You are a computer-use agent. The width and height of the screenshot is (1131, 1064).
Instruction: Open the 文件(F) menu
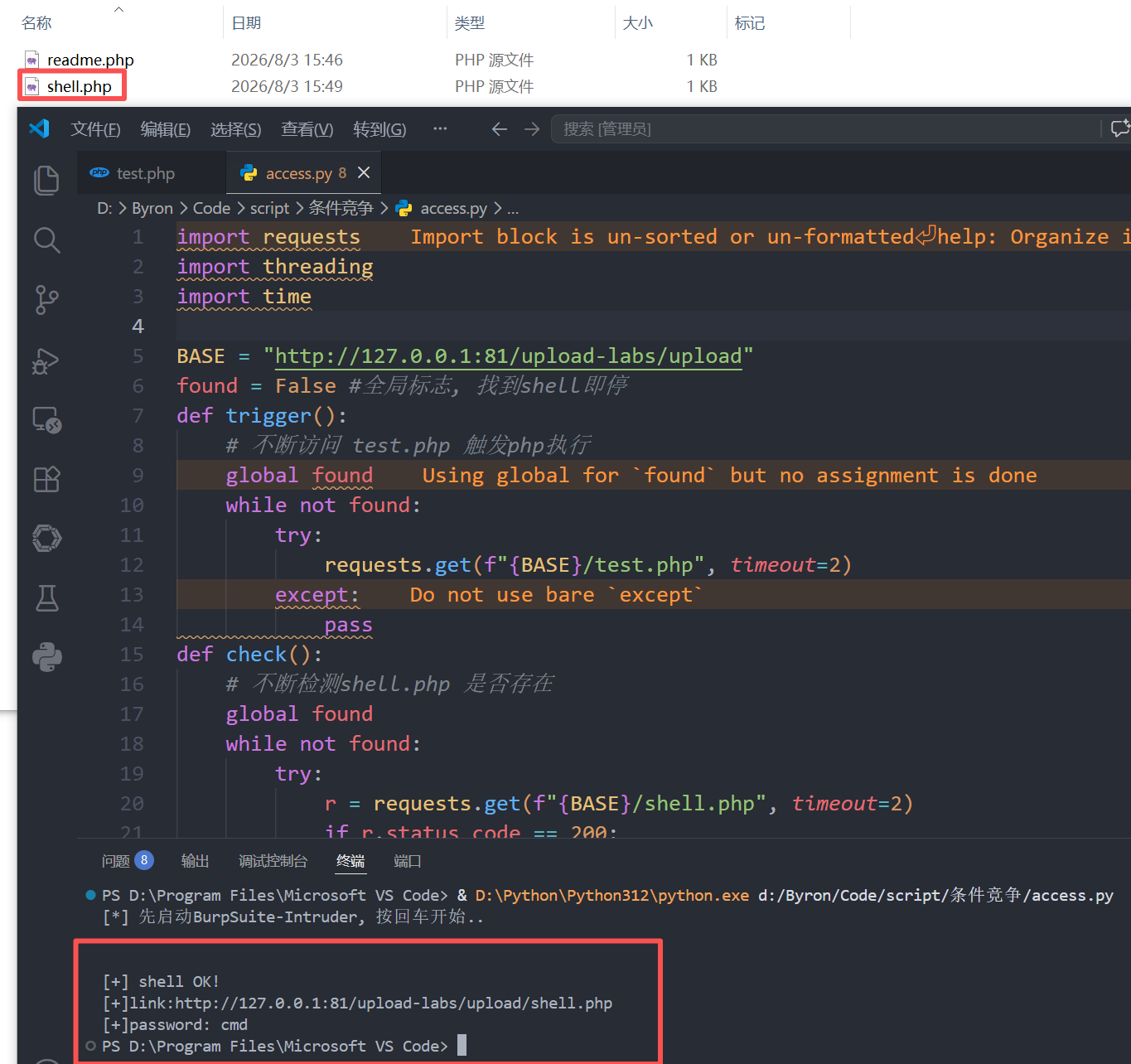click(95, 129)
